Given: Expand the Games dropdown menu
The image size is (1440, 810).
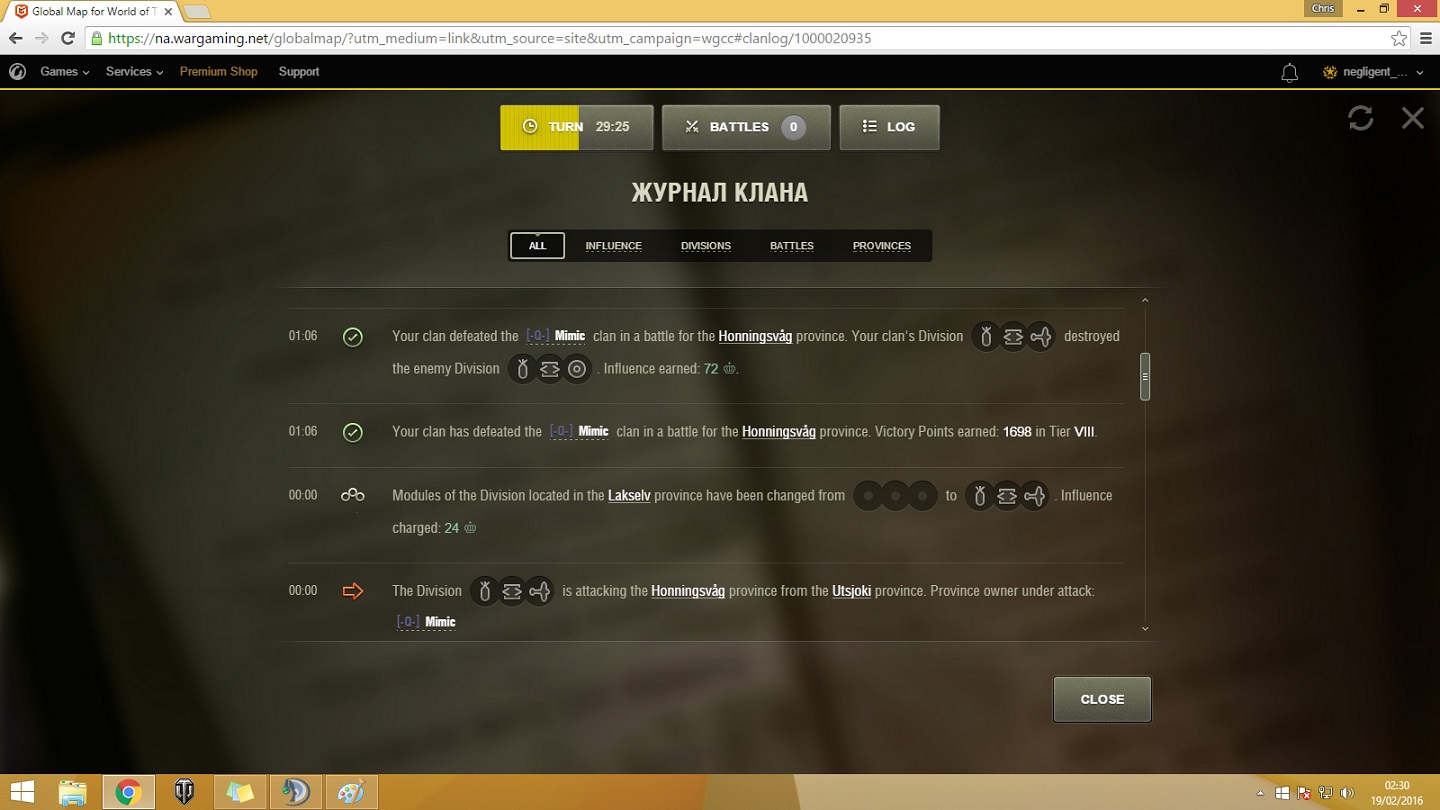Looking at the screenshot, I should (x=64, y=72).
